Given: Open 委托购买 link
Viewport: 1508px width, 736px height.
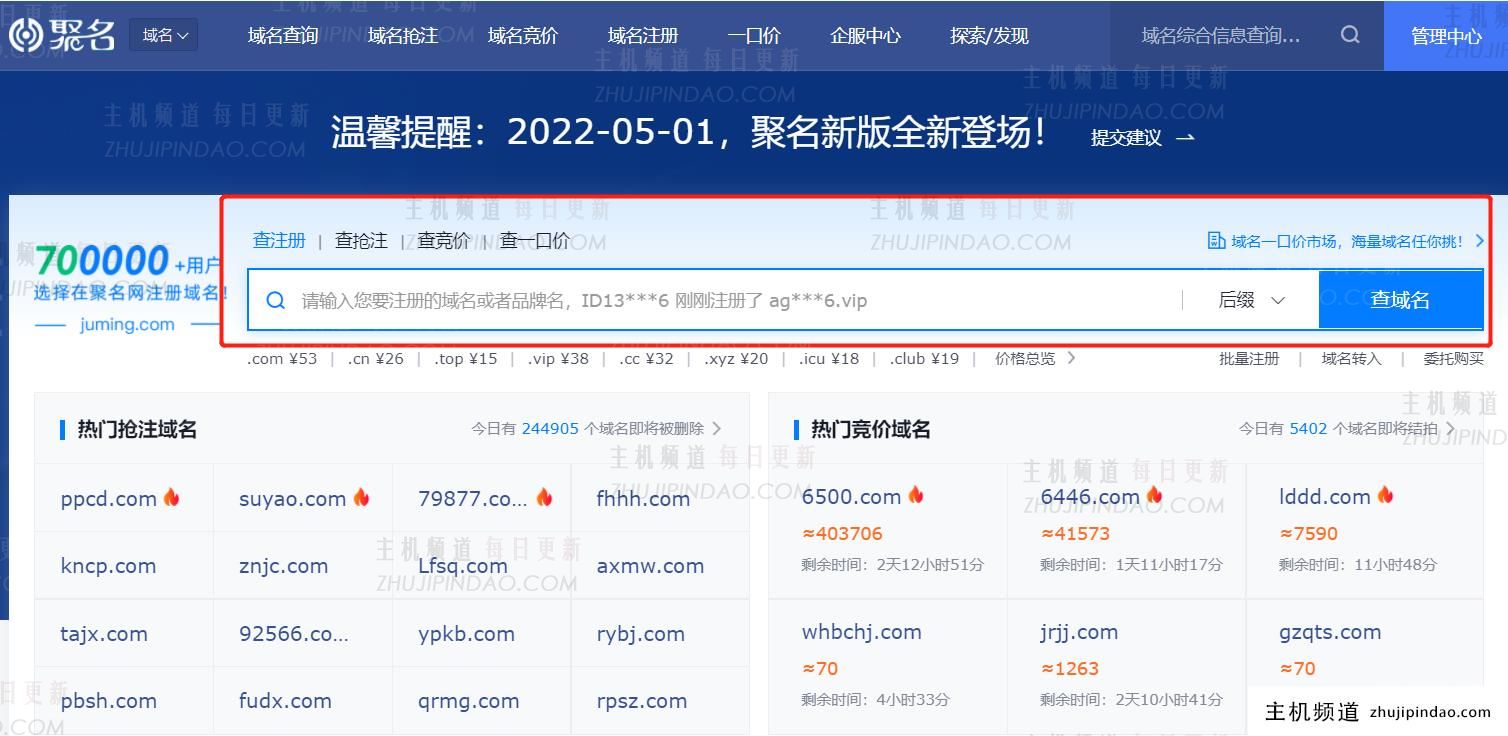Looking at the screenshot, I should coord(1454,358).
